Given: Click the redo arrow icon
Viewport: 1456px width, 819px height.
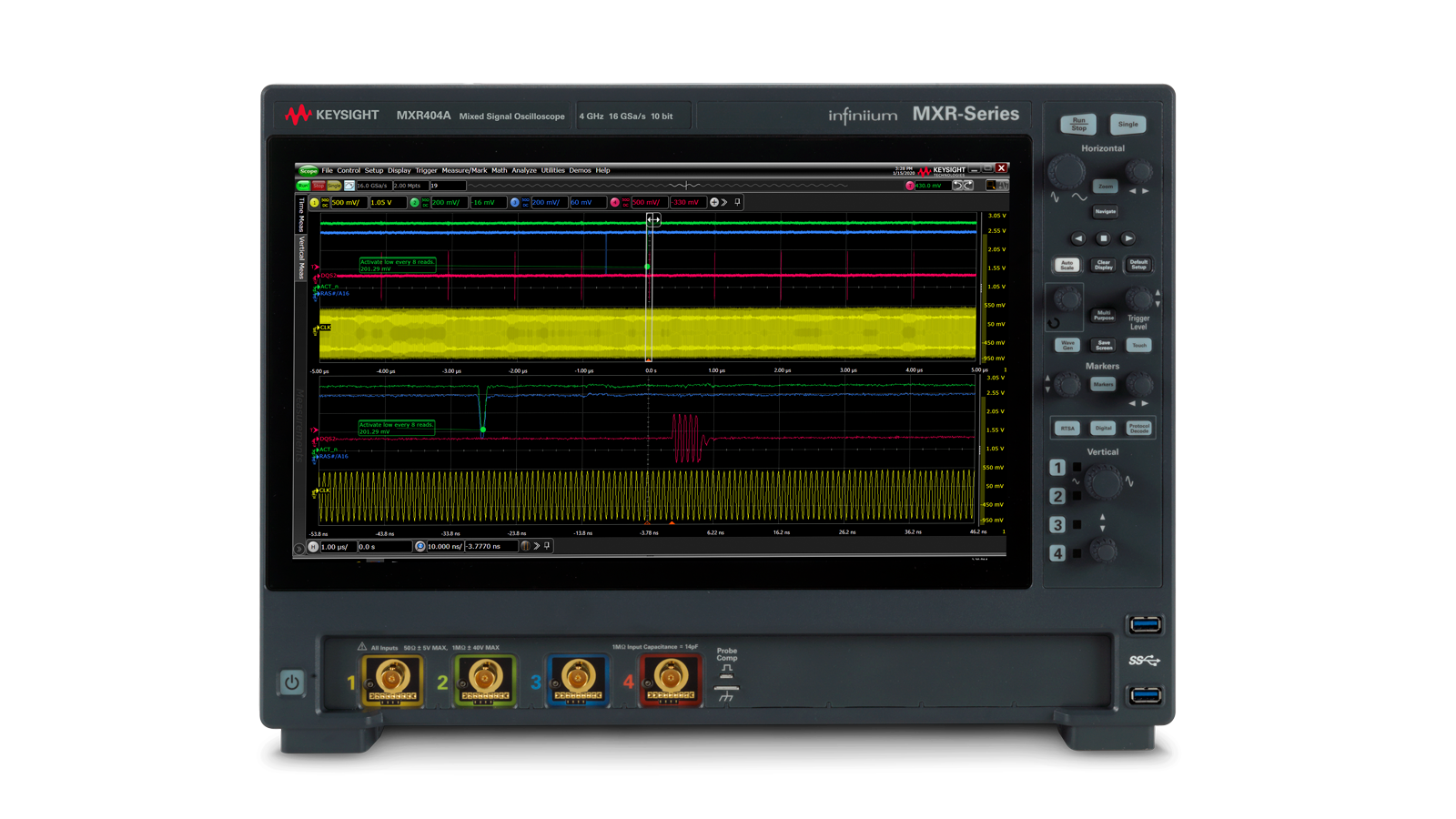Looking at the screenshot, I should pyautogui.click(x=969, y=185).
